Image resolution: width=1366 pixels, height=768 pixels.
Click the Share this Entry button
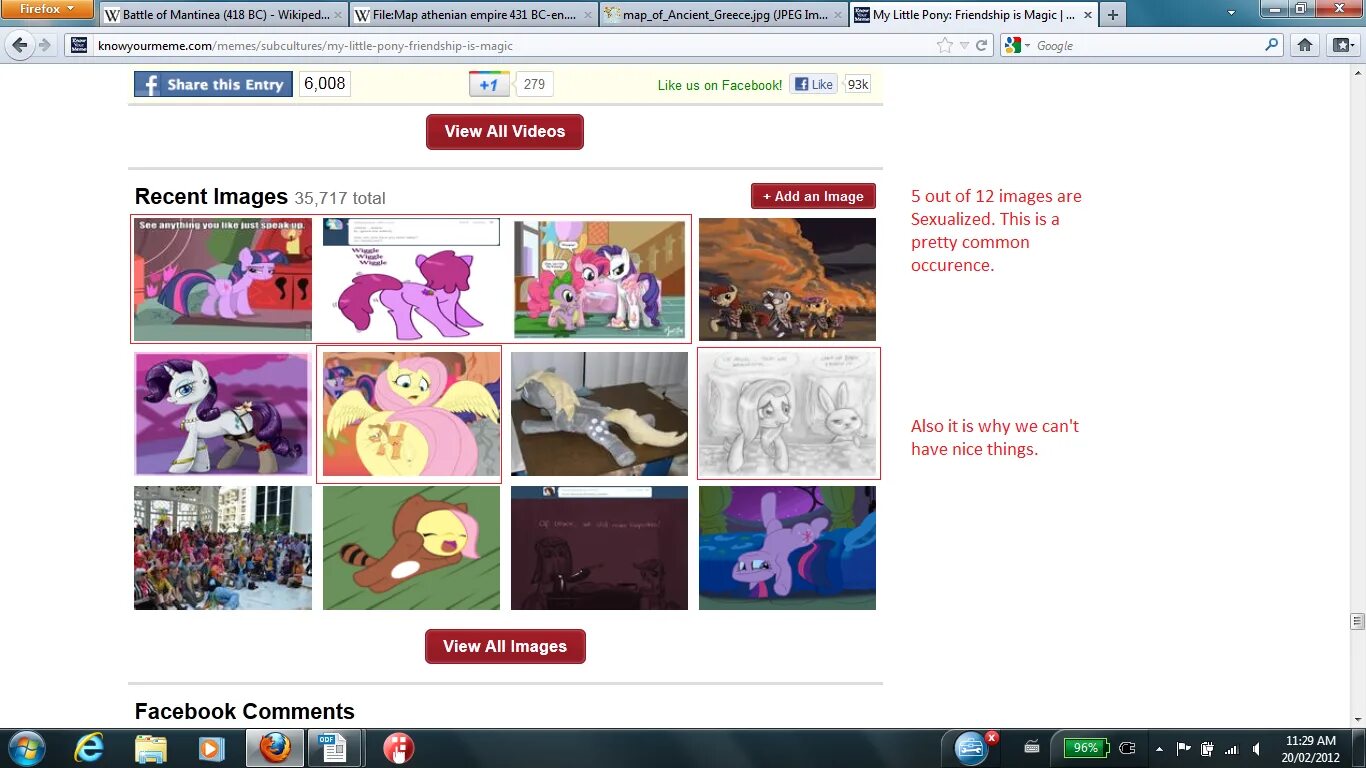pos(213,84)
